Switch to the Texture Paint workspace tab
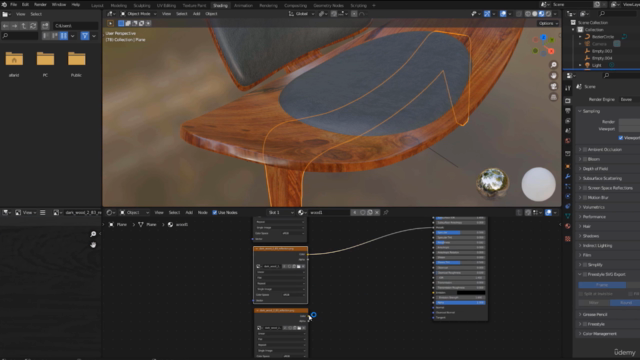This screenshot has width=640, height=360. coord(194,6)
